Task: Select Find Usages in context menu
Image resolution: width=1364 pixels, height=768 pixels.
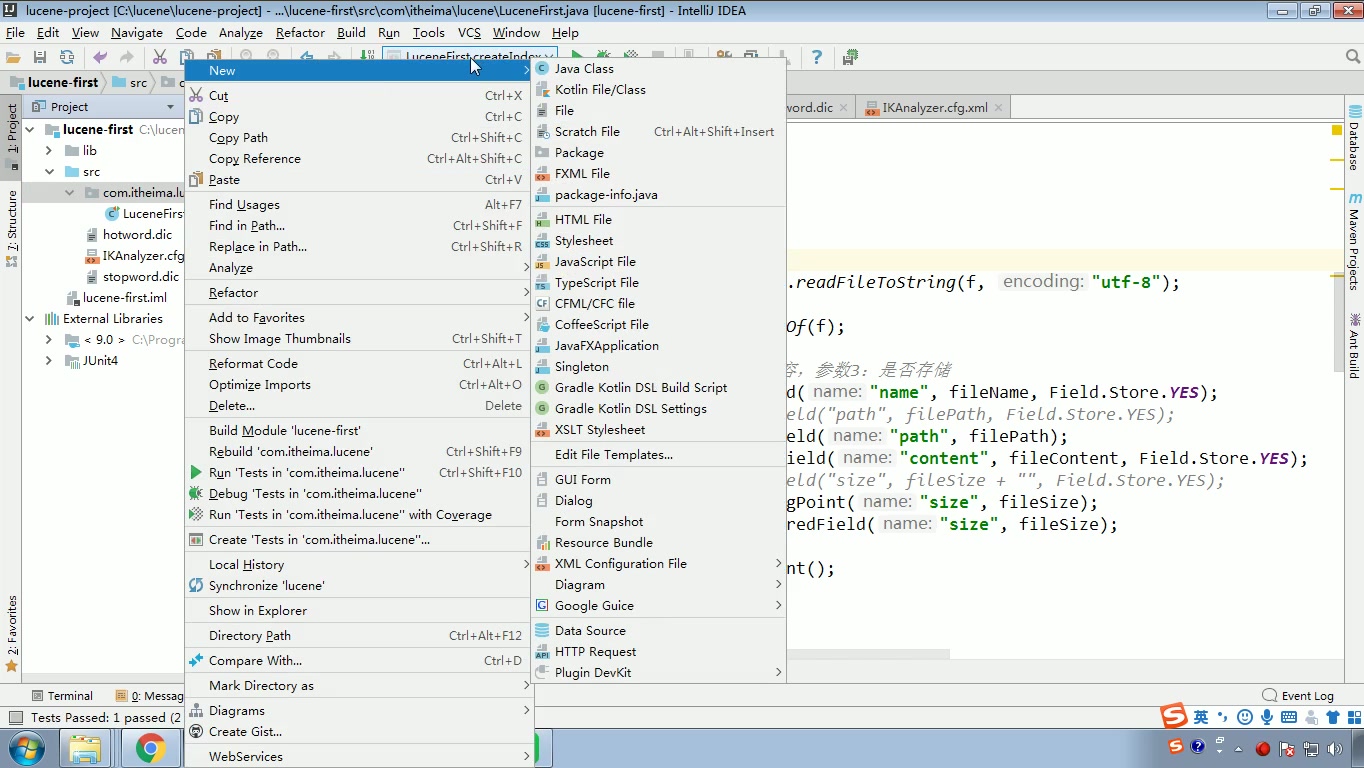Action: click(x=359, y=205)
